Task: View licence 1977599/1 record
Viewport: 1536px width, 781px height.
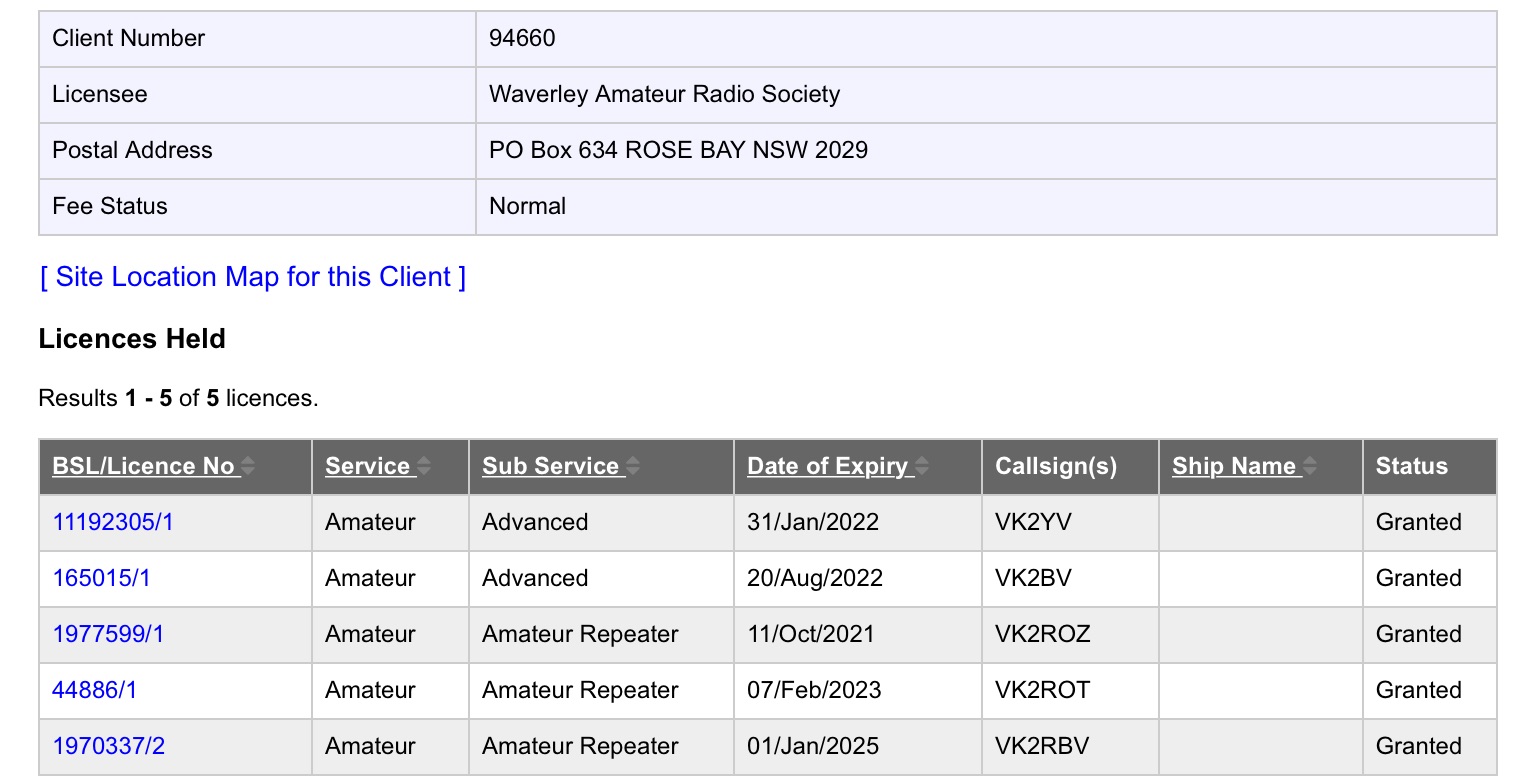Action: [x=108, y=634]
